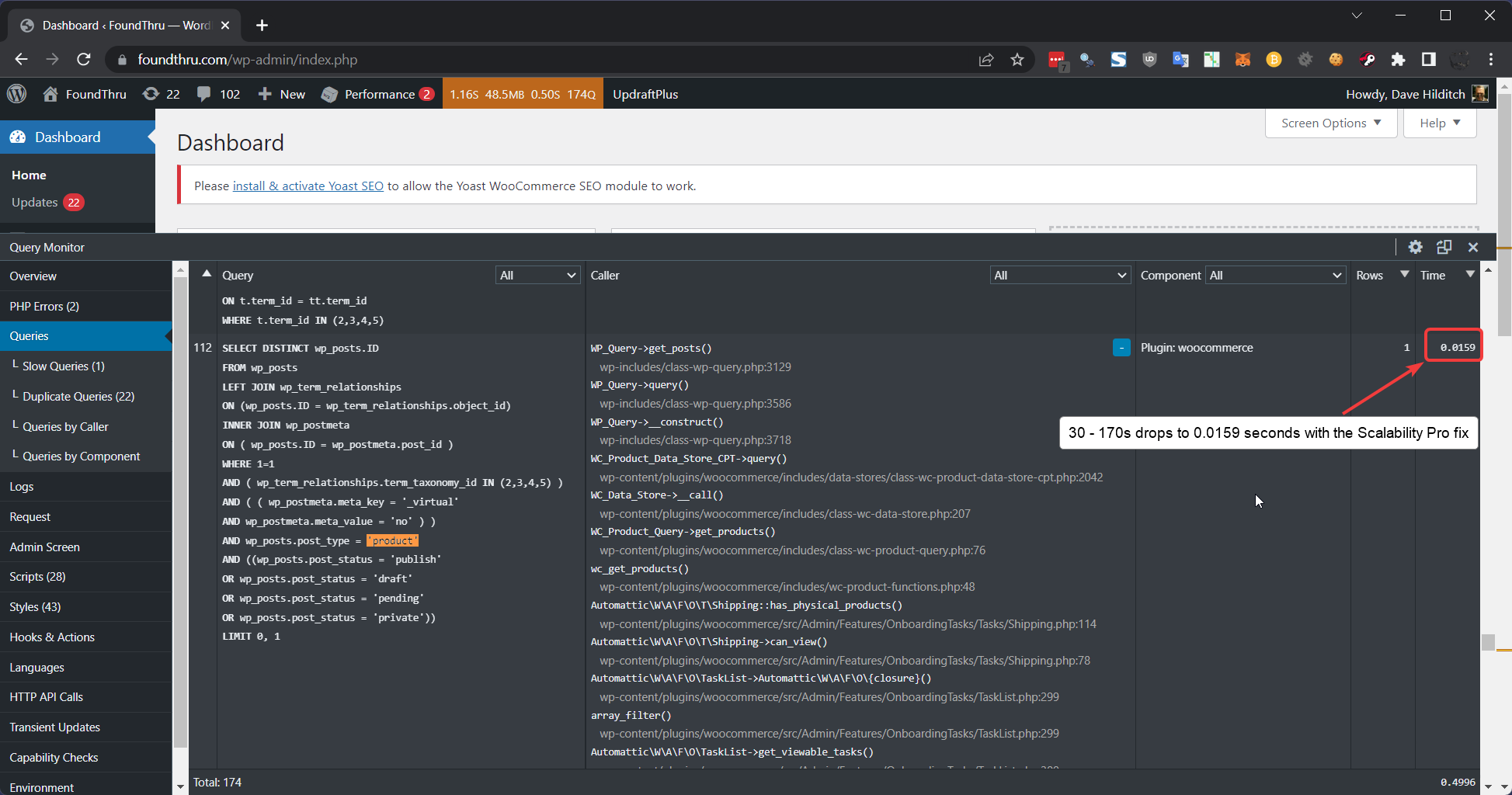
Task: Open Home submenu item
Action: point(29,175)
